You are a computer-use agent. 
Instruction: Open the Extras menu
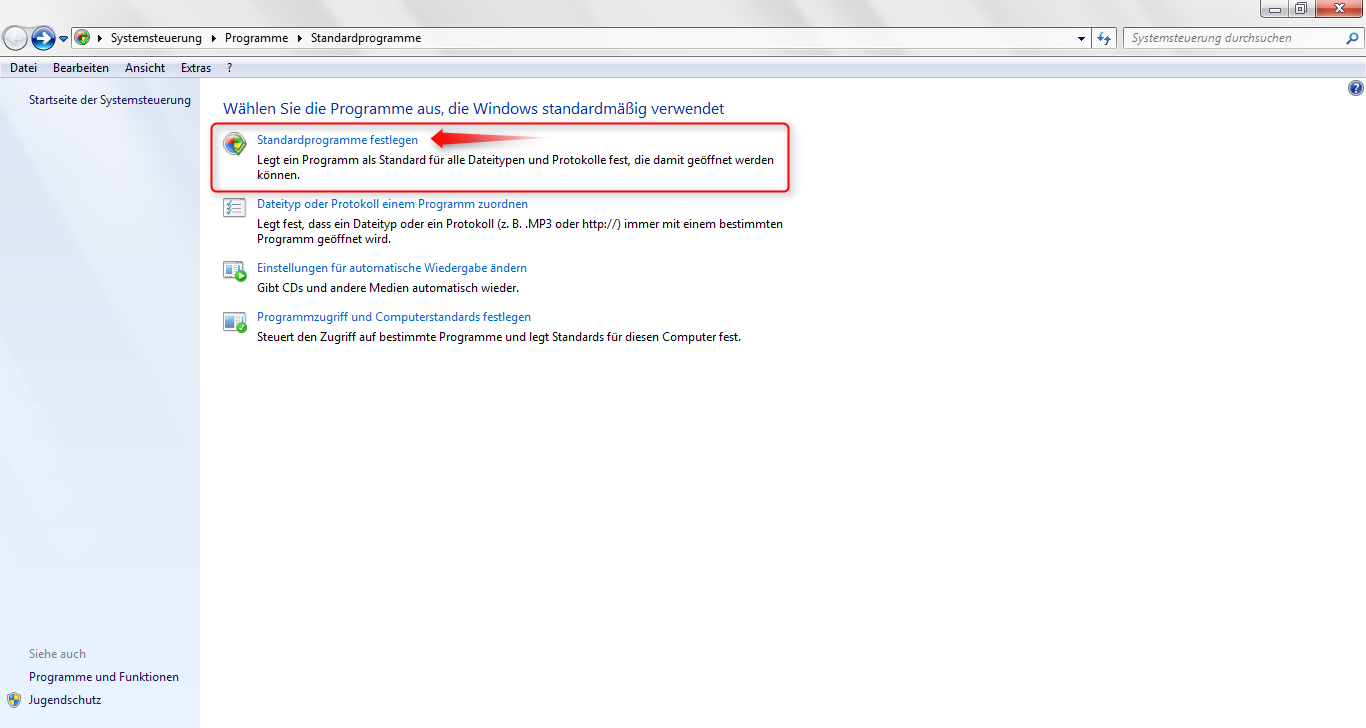196,68
